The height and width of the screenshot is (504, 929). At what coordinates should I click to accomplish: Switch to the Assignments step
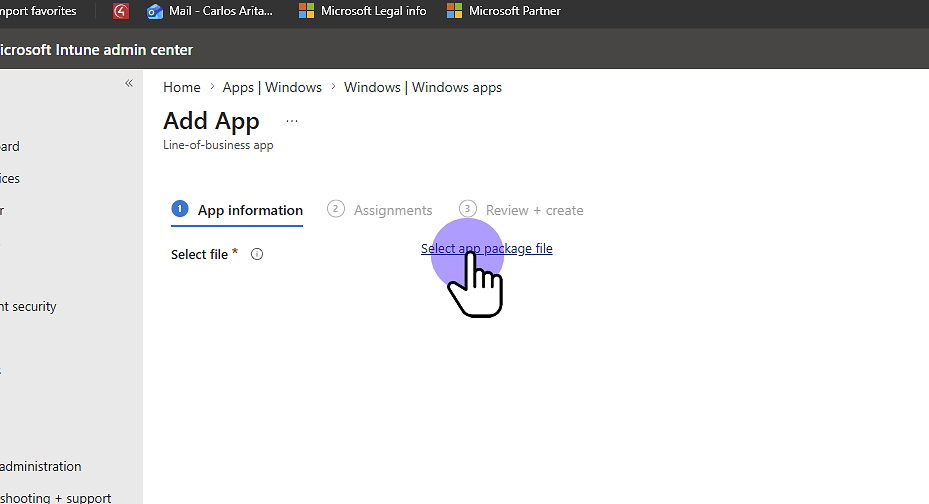pyautogui.click(x=380, y=210)
